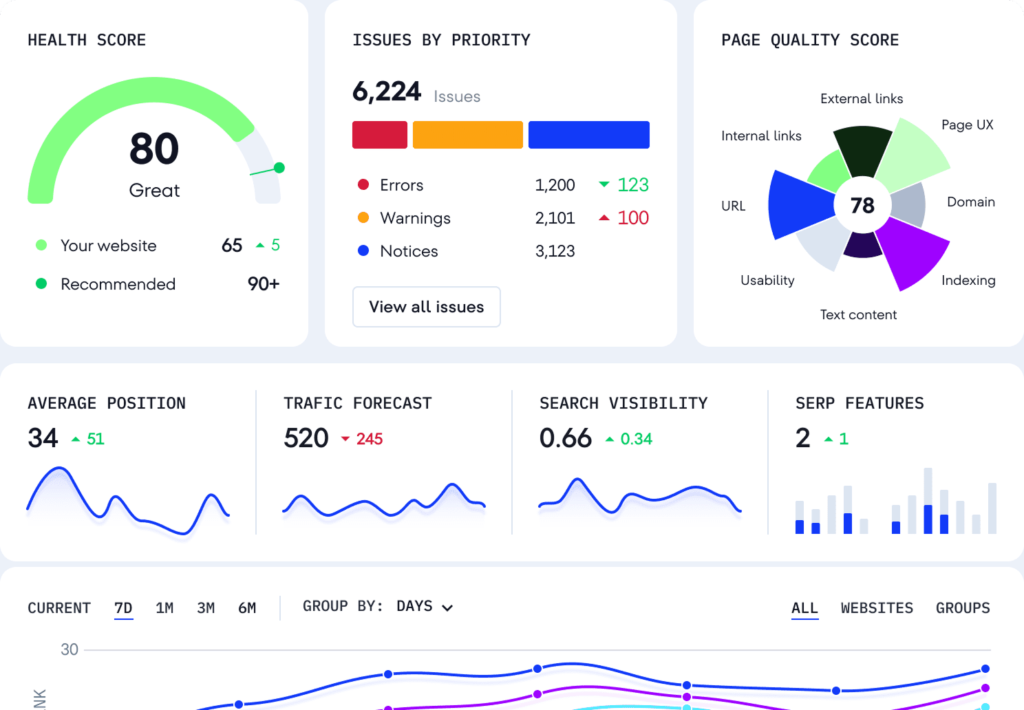
Task: Select the Current view option
Action: (x=58, y=607)
